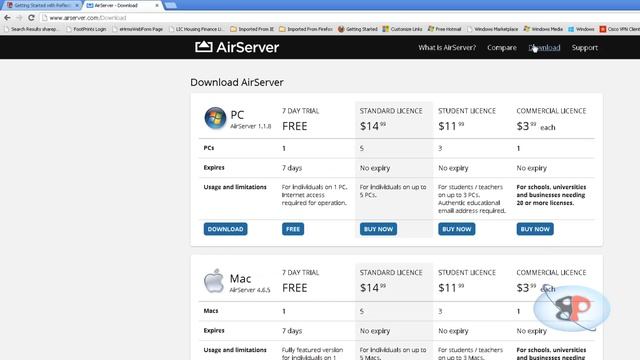Click the PC 7 day trial FREE button
The width and height of the screenshot is (640, 360).
293,229
